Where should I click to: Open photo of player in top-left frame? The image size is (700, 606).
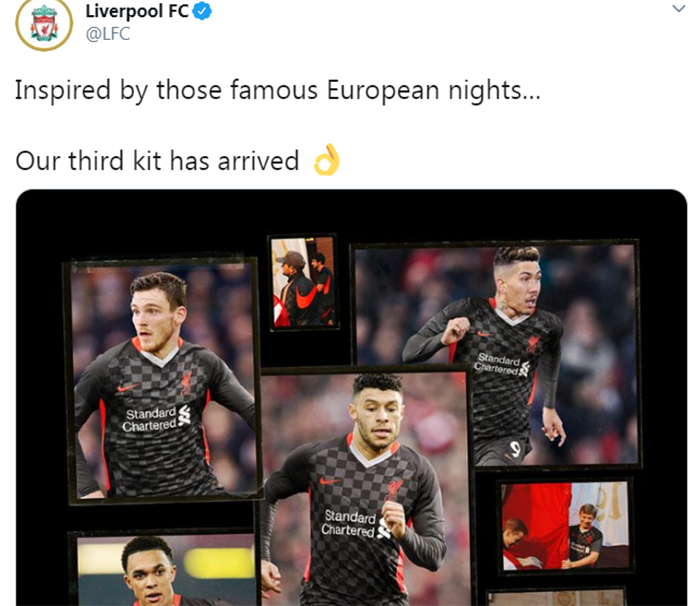(164, 379)
